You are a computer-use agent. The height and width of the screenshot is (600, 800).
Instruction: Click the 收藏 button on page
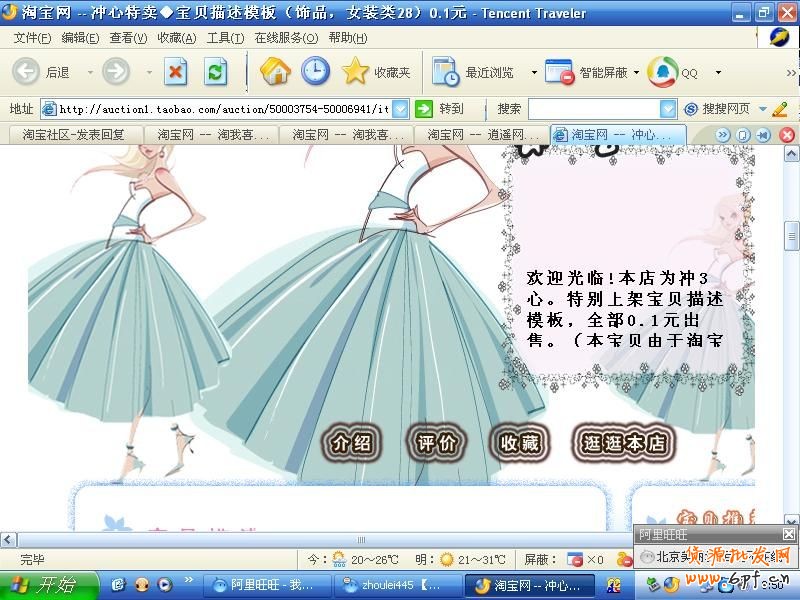click(x=519, y=443)
